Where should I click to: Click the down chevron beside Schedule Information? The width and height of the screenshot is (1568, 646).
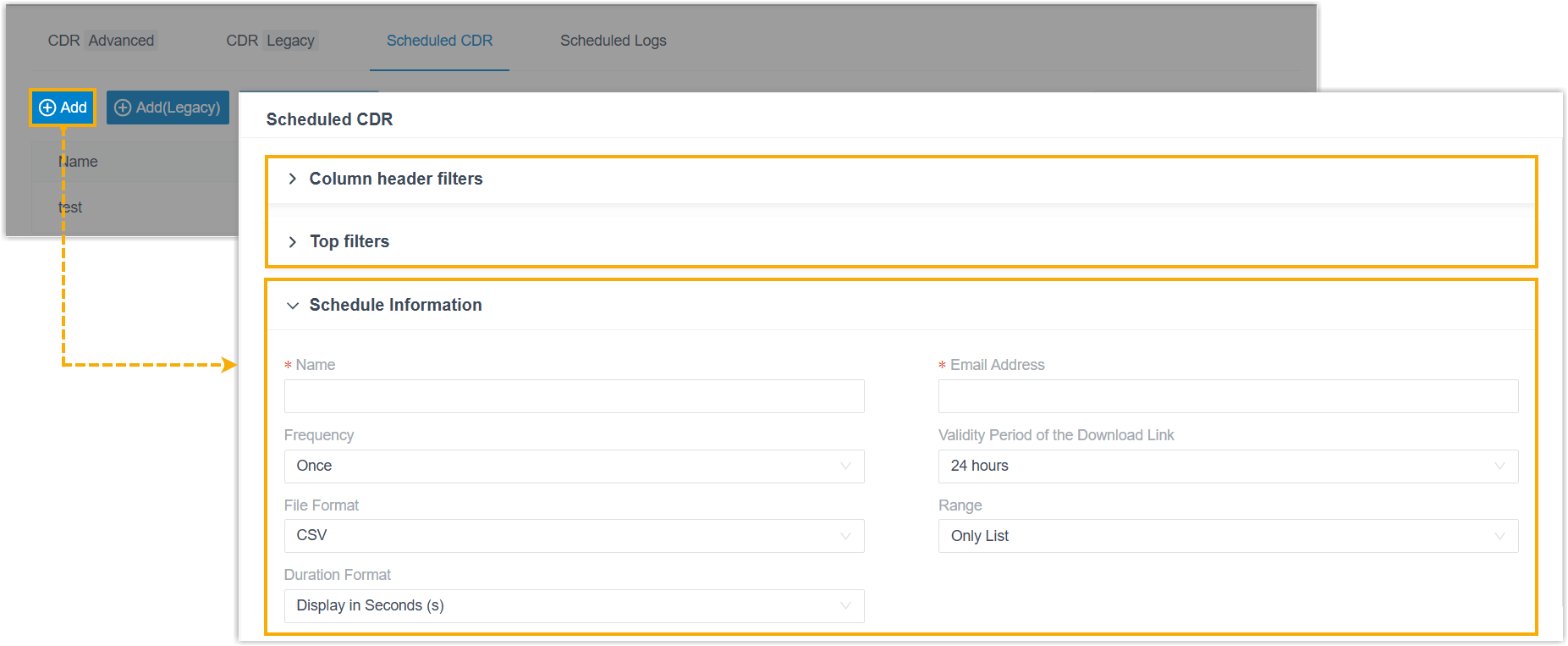[292, 306]
